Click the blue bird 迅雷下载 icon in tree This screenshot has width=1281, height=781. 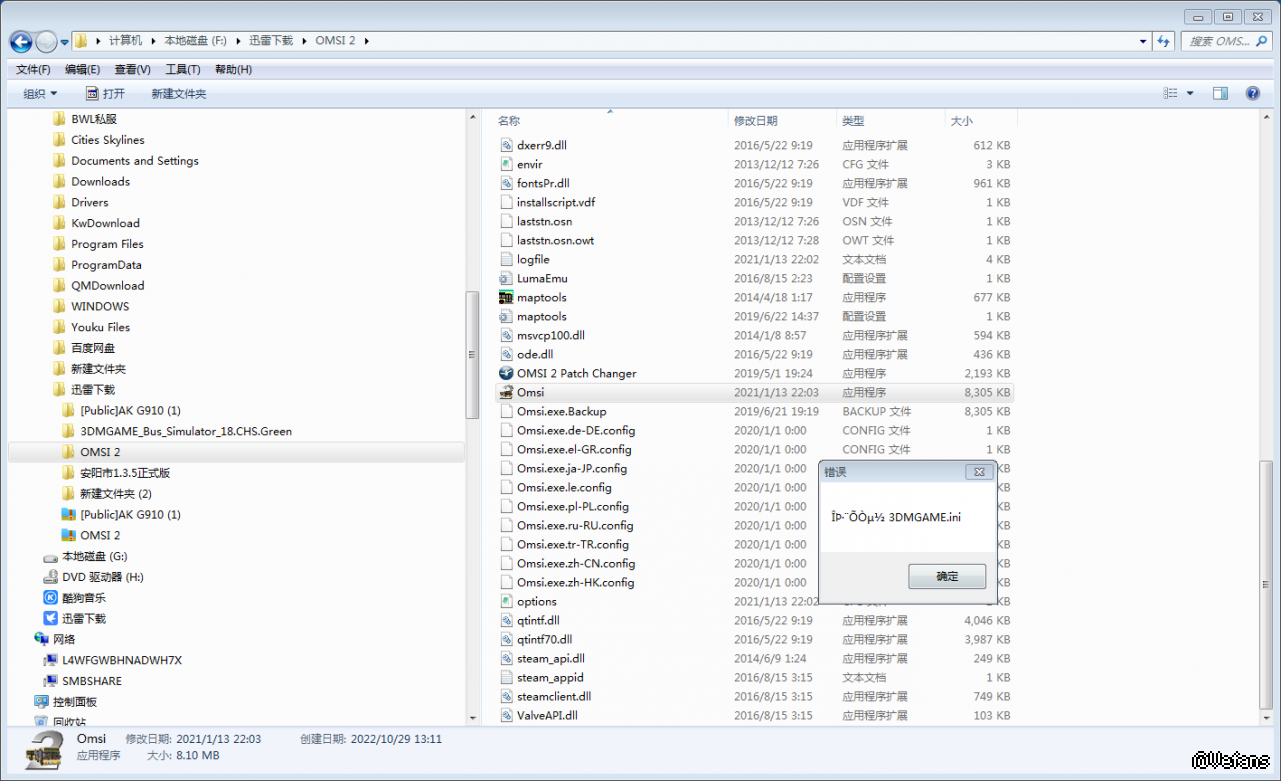click(50, 618)
